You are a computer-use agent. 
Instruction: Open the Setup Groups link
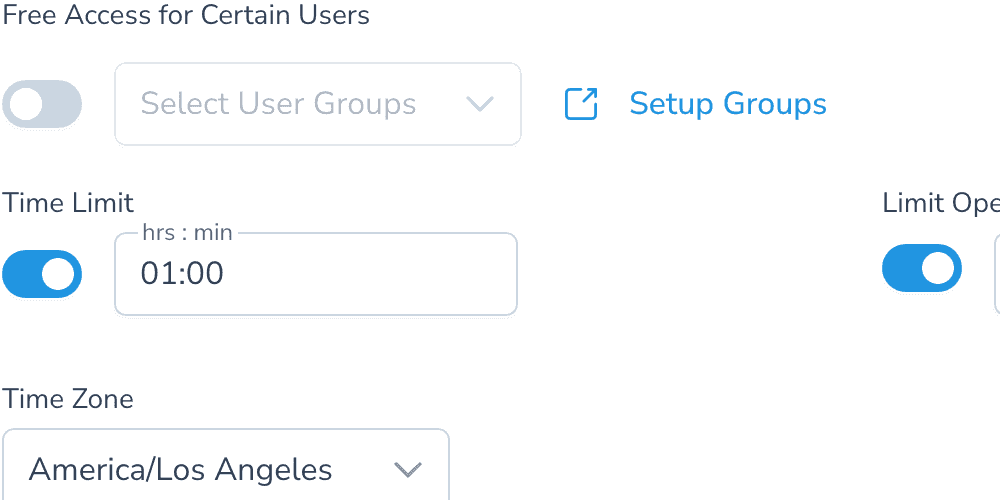point(728,104)
